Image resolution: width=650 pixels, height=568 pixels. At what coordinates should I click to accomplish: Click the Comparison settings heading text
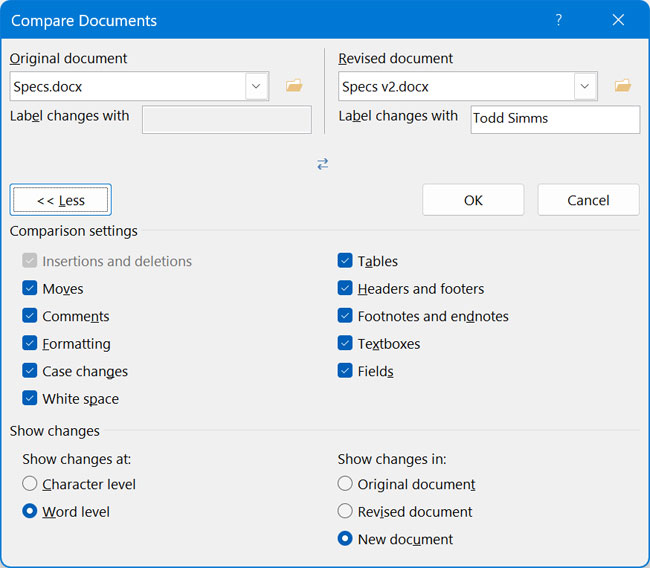pyautogui.click(x=73, y=231)
